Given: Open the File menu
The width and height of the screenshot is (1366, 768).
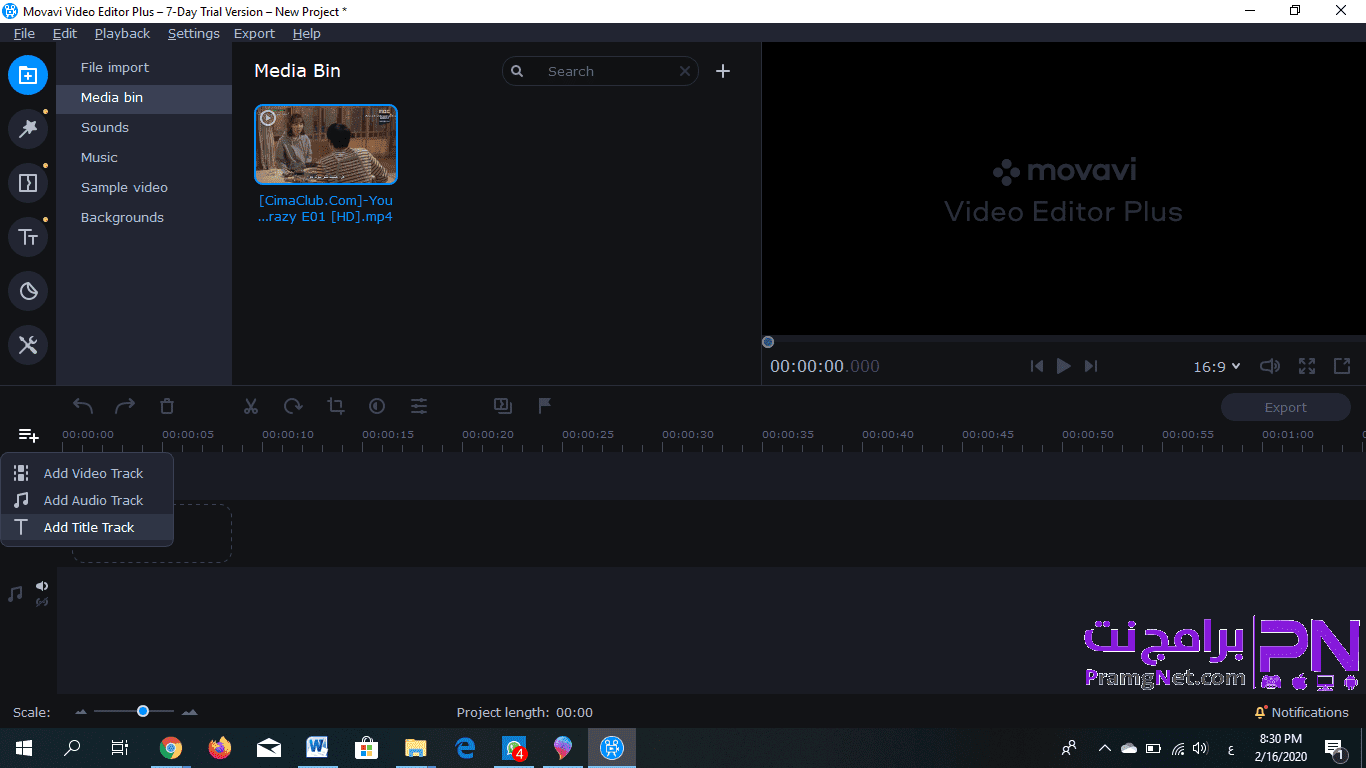Looking at the screenshot, I should (25, 33).
